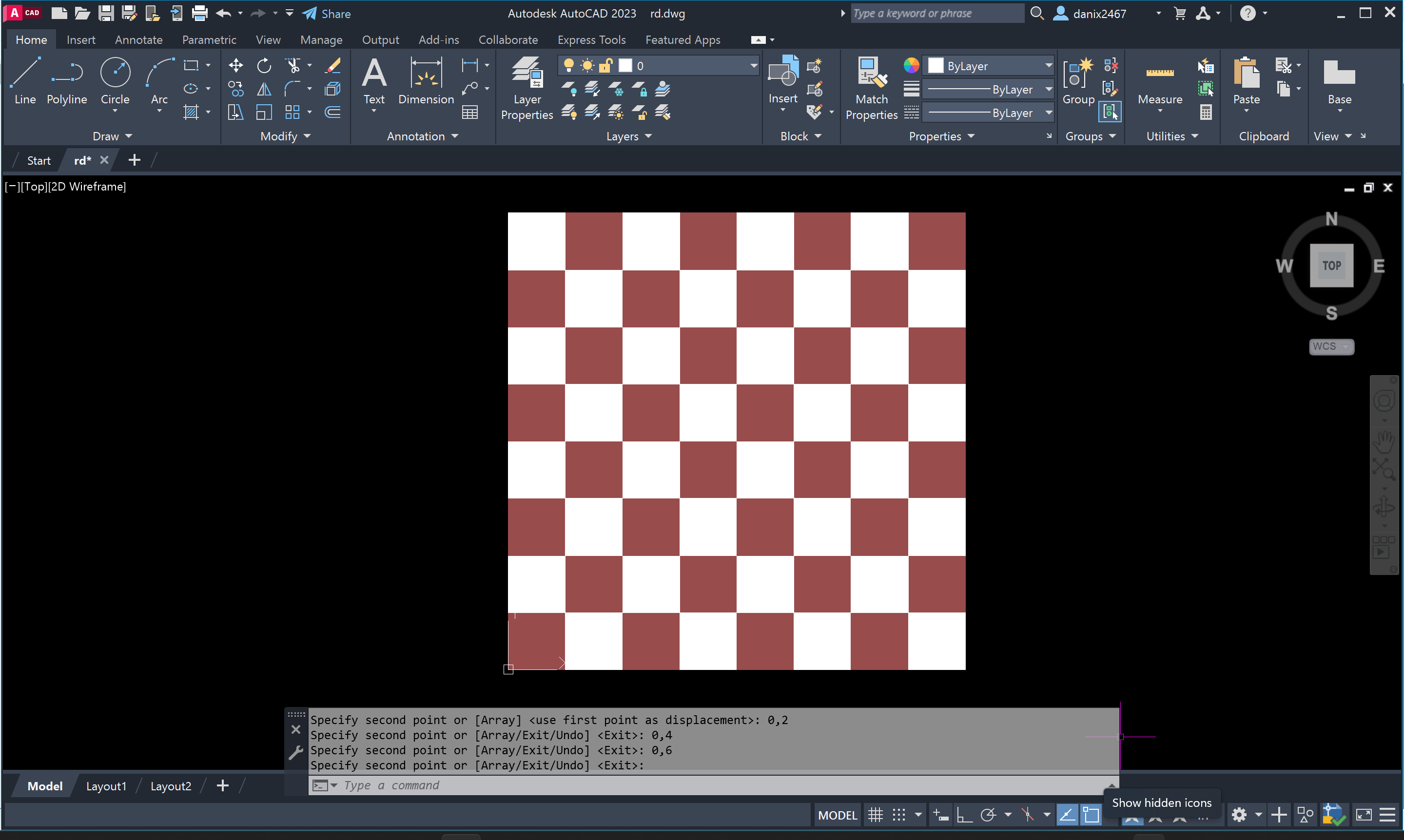
Task: Click the Polyline tool
Action: pyautogui.click(x=67, y=80)
